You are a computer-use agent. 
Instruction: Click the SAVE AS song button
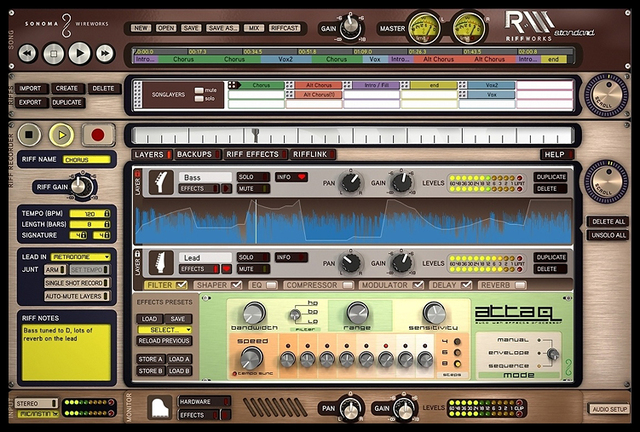(222, 28)
